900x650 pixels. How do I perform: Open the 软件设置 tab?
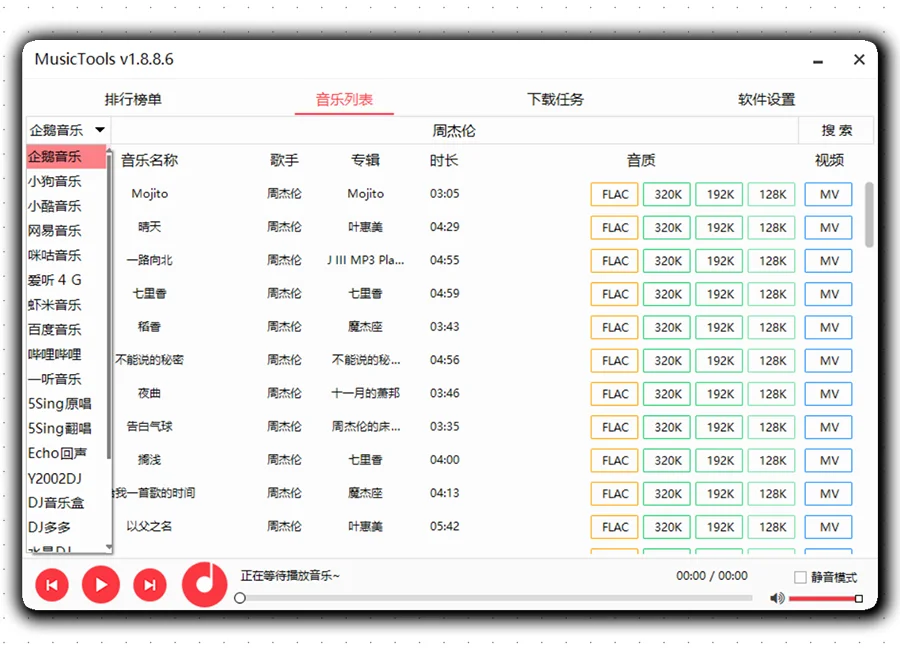pyautogui.click(x=765, y=99)
